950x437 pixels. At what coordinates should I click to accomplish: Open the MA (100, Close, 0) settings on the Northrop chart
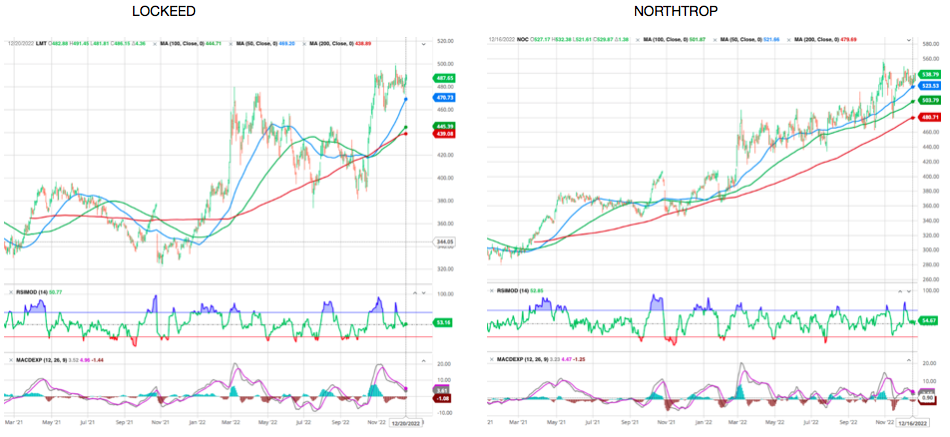pos(665,39)
